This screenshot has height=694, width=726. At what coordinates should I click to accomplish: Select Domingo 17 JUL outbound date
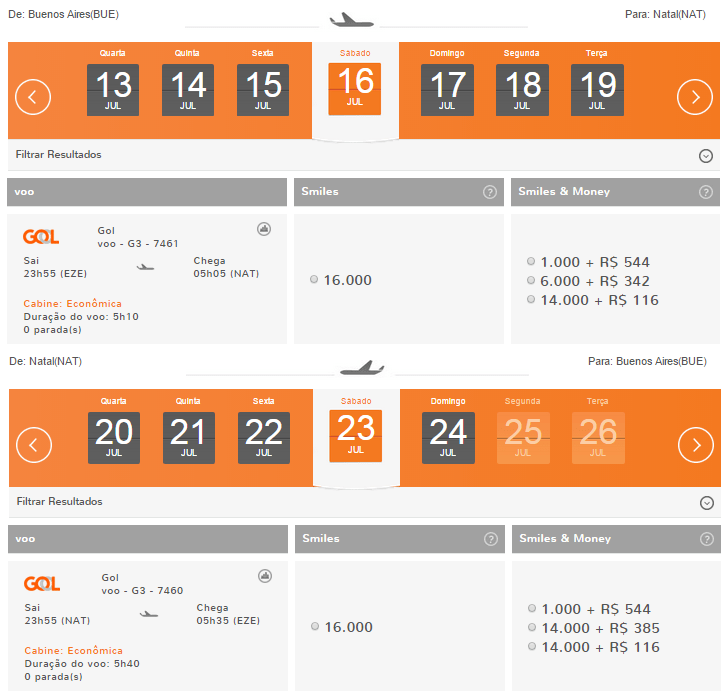tap(447, 89)
